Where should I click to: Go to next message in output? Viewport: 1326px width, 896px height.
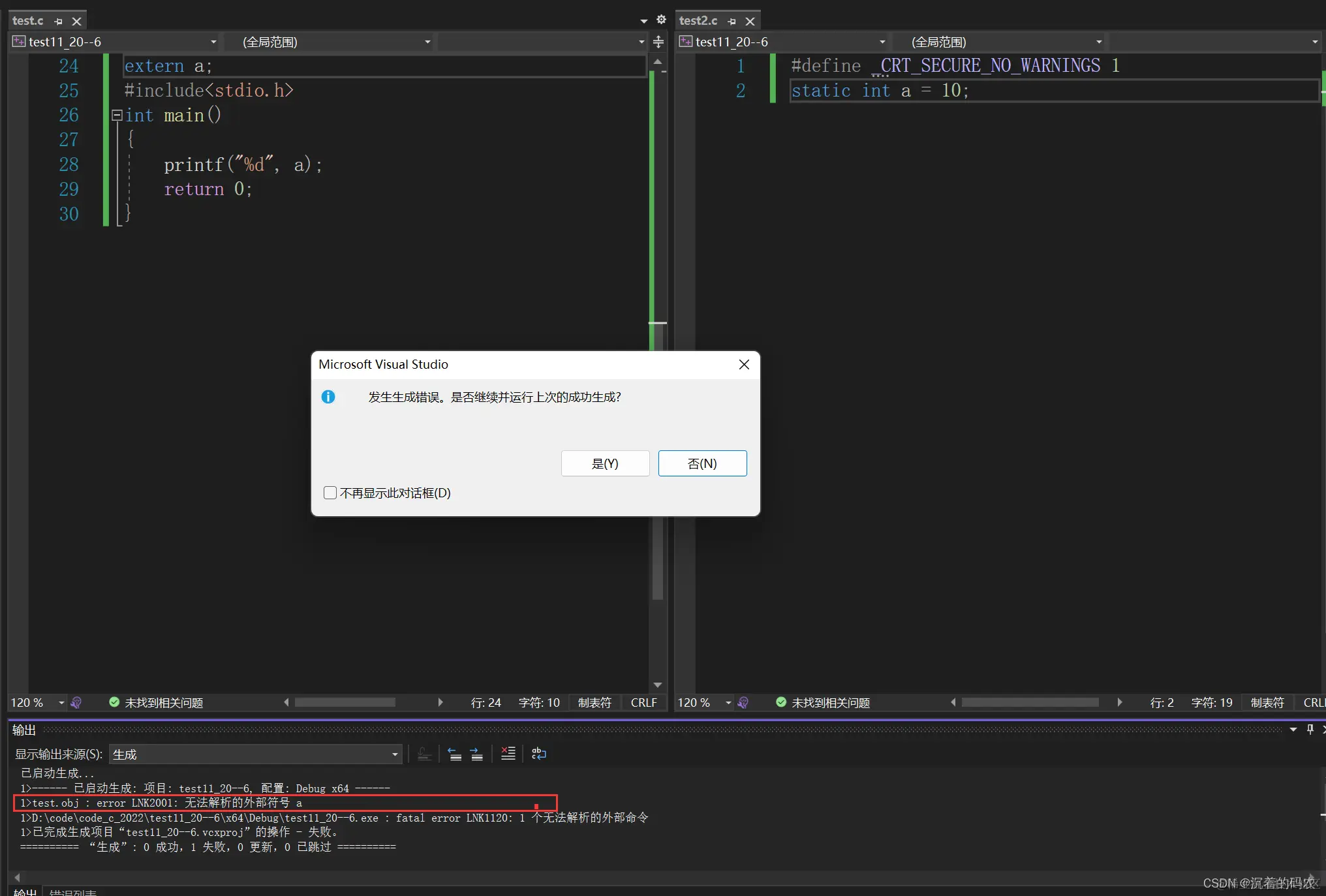point(476,754)
